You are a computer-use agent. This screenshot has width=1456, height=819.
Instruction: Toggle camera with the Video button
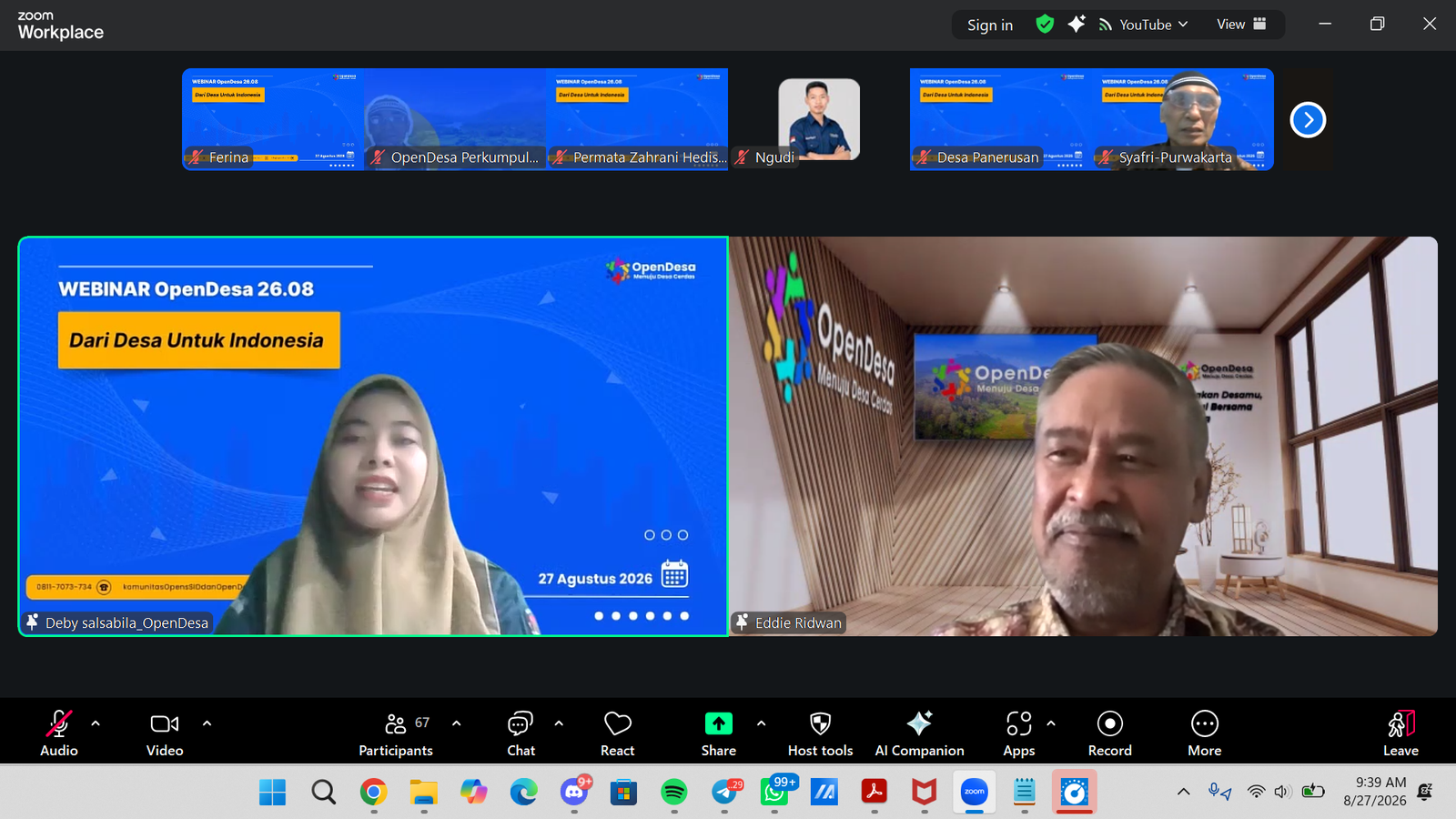pos(165,733)
